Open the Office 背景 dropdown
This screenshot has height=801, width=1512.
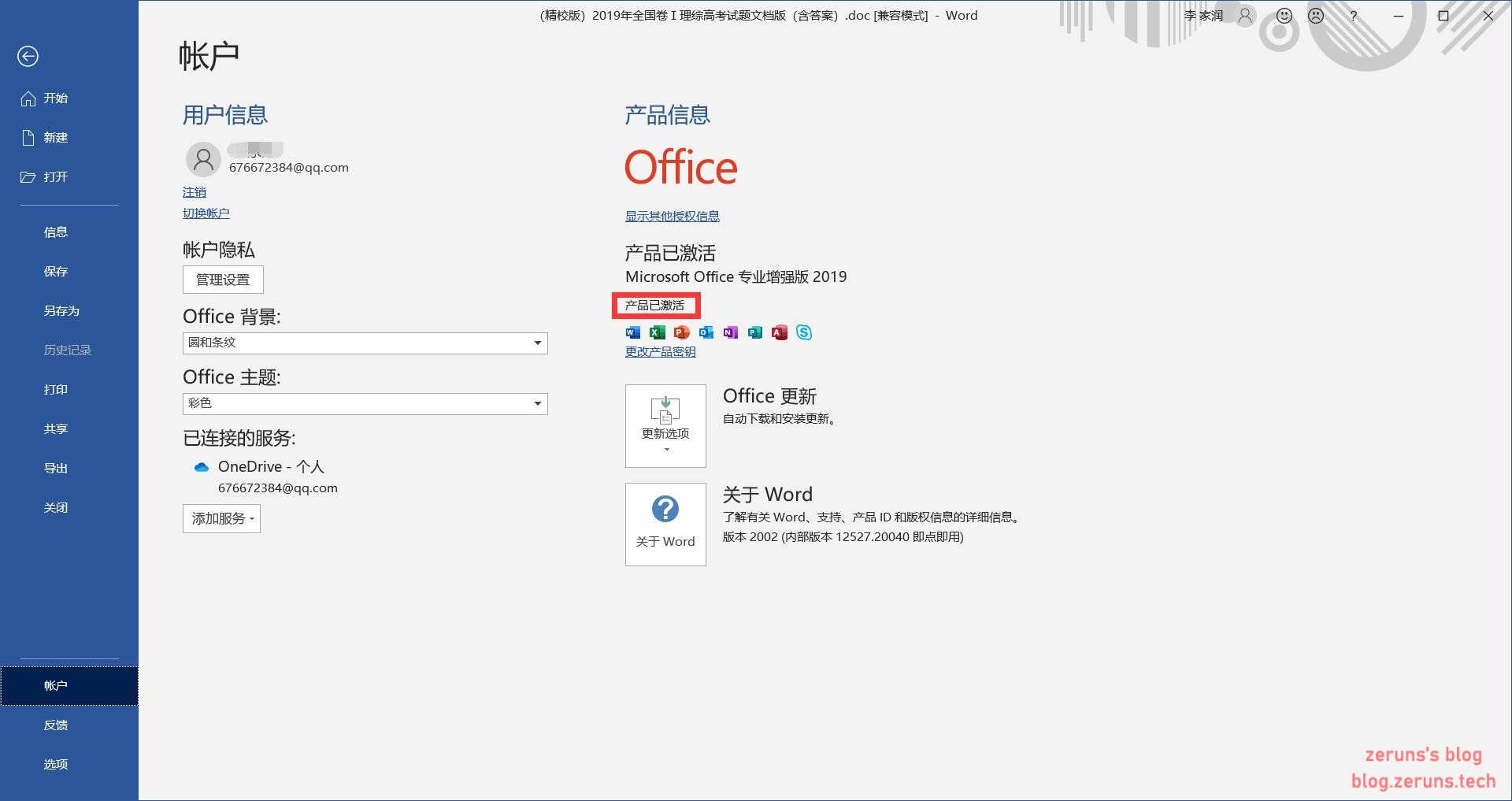tap(365, 343)
